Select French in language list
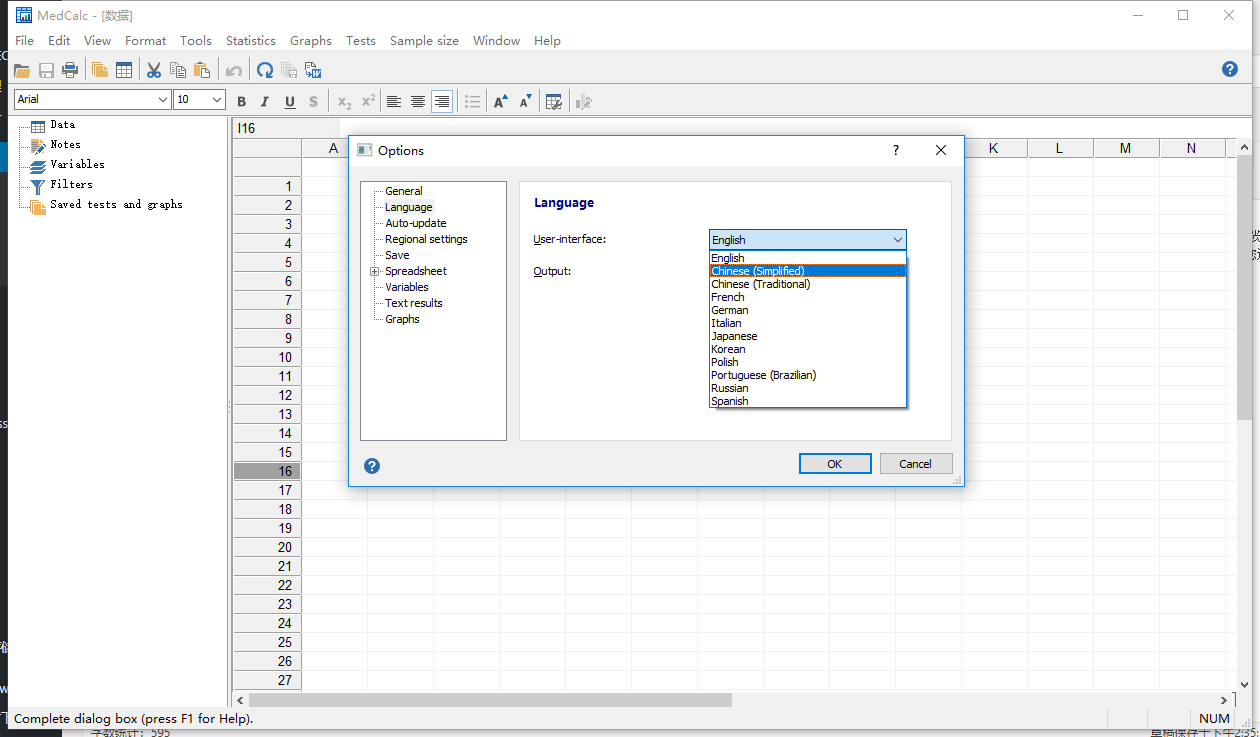The height and width of the screenshot is (737, 1260). click(808, 297)
